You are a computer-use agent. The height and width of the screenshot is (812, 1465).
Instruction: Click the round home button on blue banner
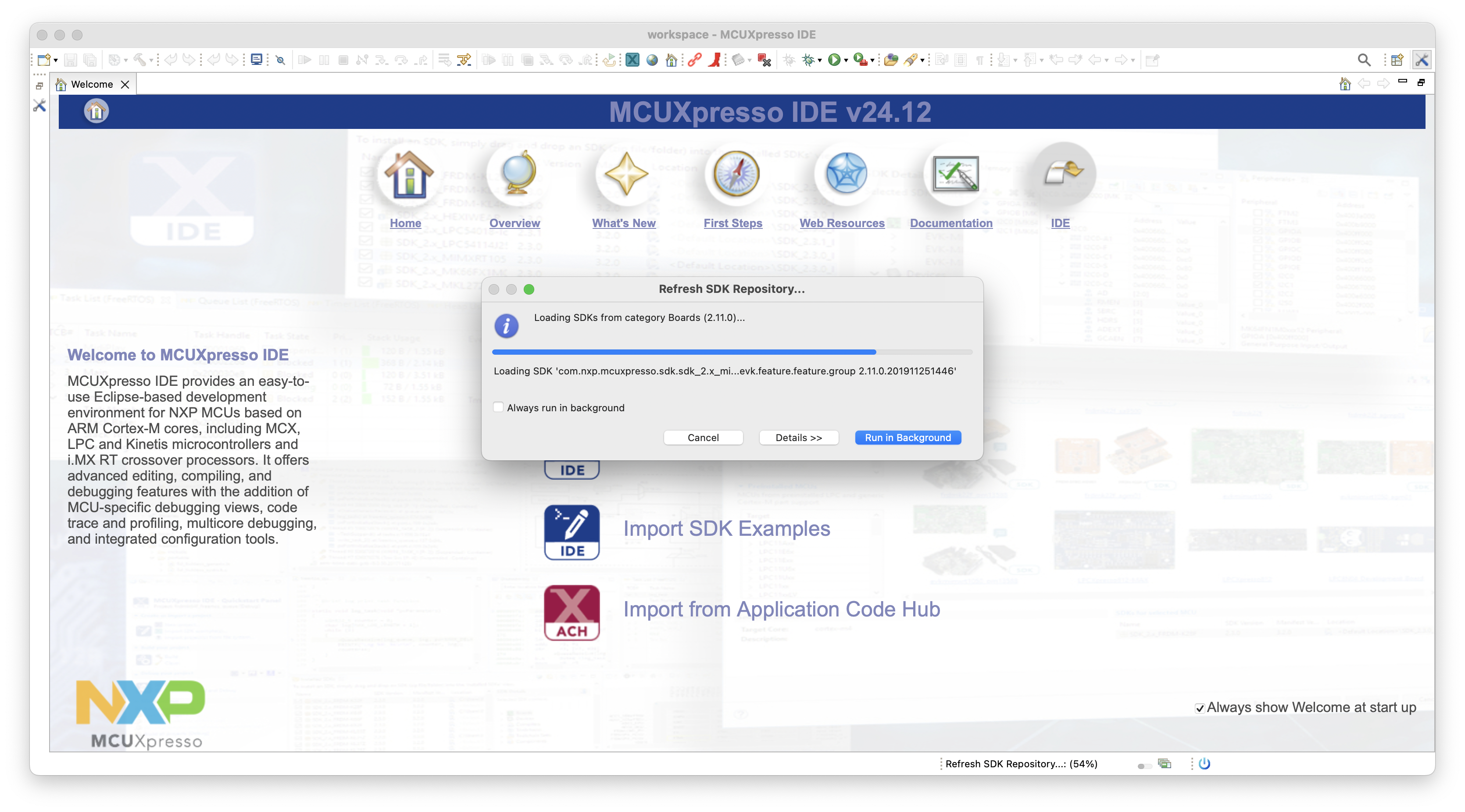pos(96,111)
